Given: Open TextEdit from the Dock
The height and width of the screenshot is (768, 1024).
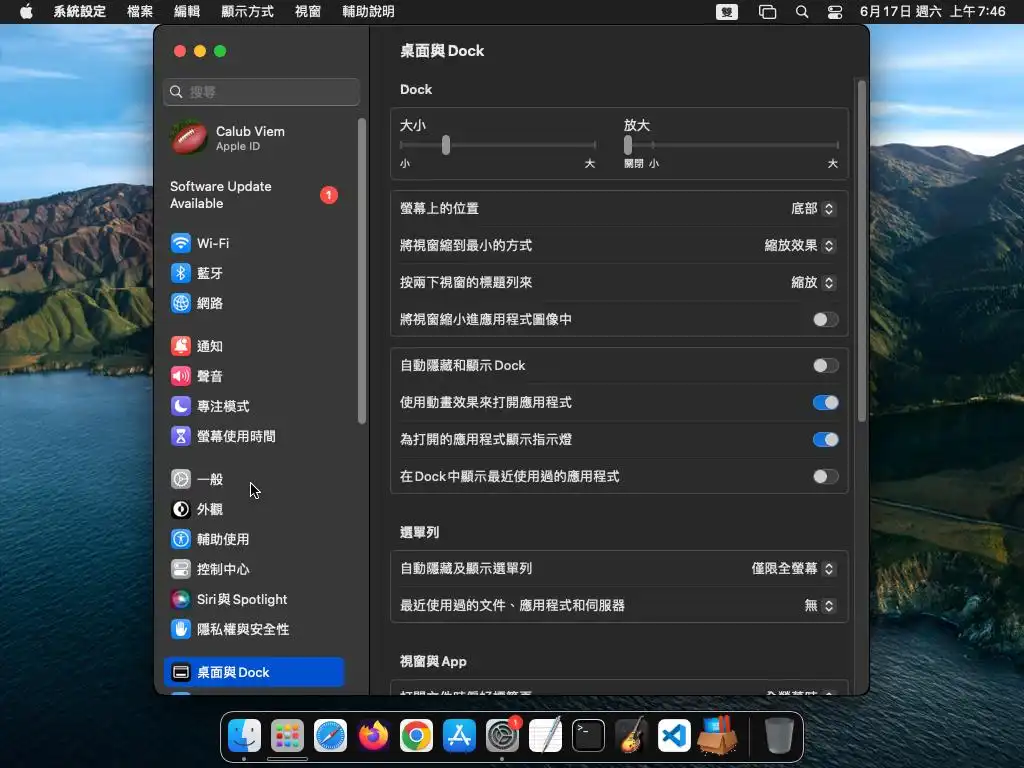Looking at the screenshot, I should click(x=545, y=736).
